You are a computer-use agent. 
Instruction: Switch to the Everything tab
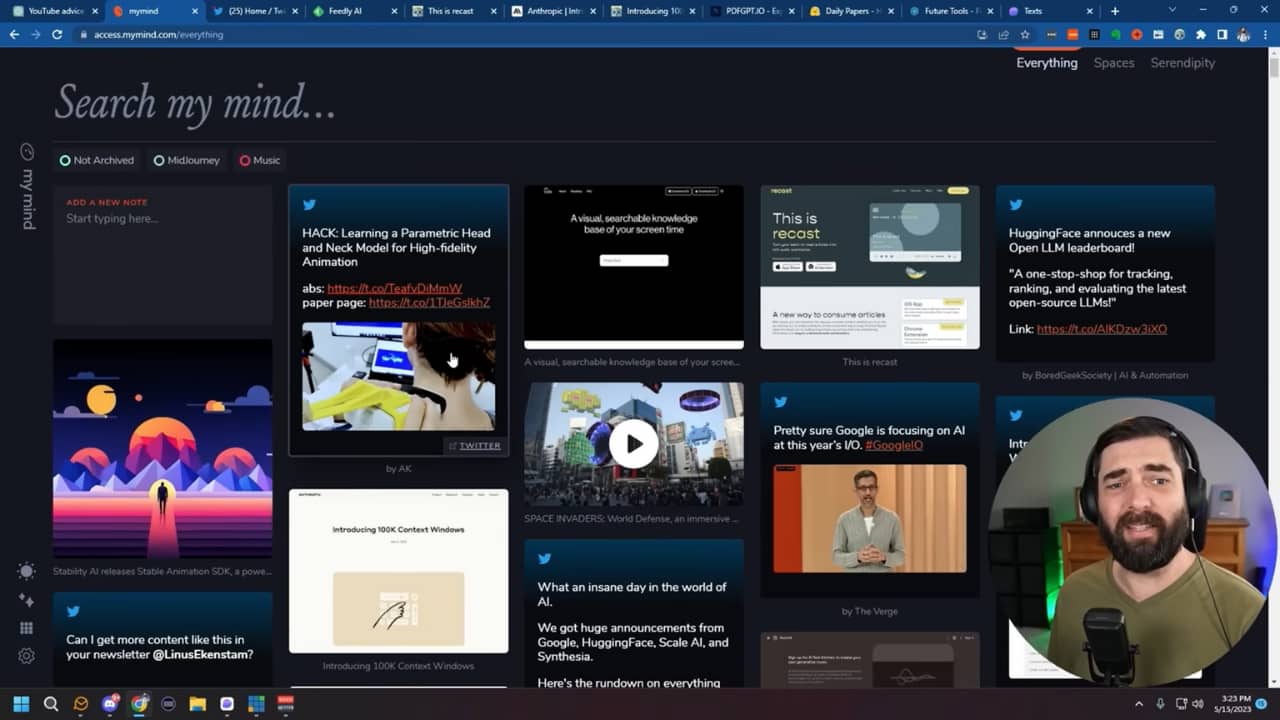pos(1047,63)
